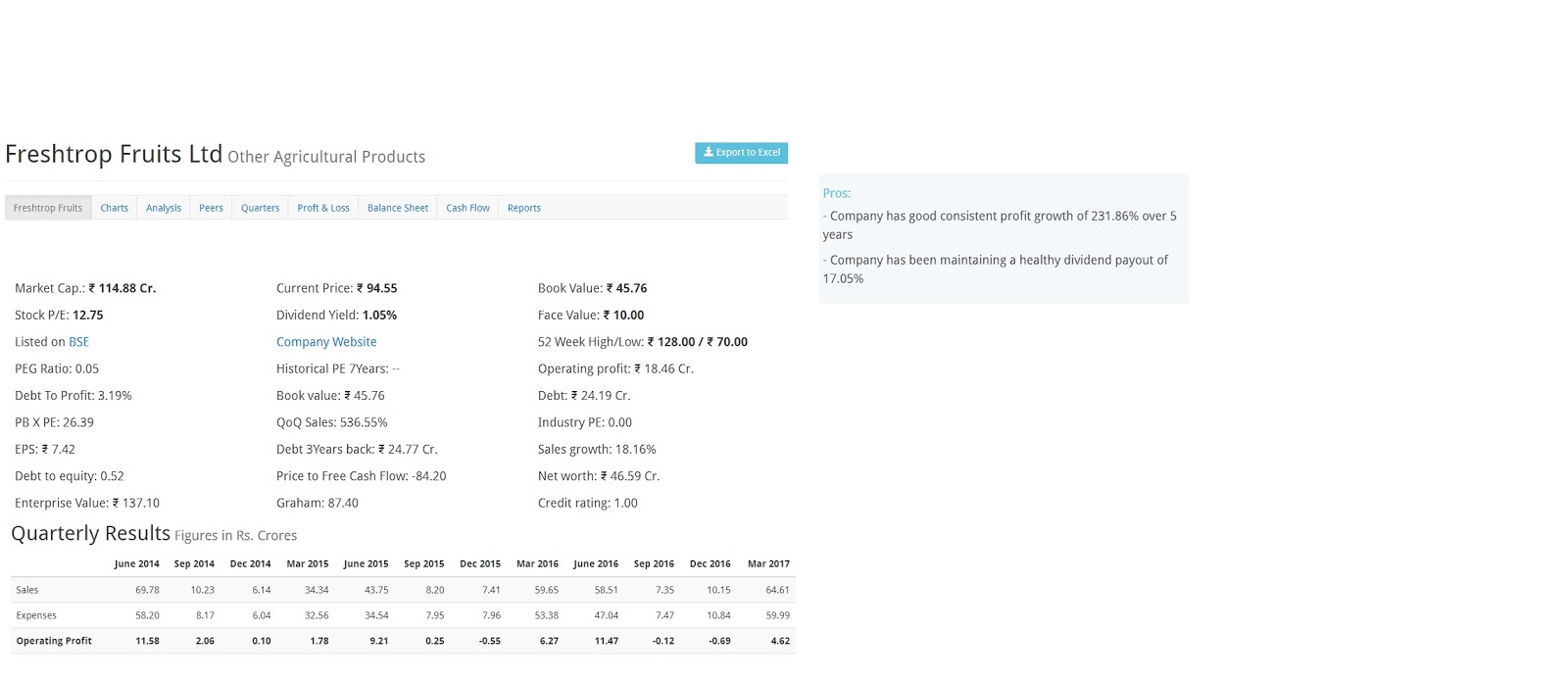Image resolution: width=1568 pixels, height=680 pixels.
Task: Click the Credit rating 1.00 text
Action: coord(588,504)
